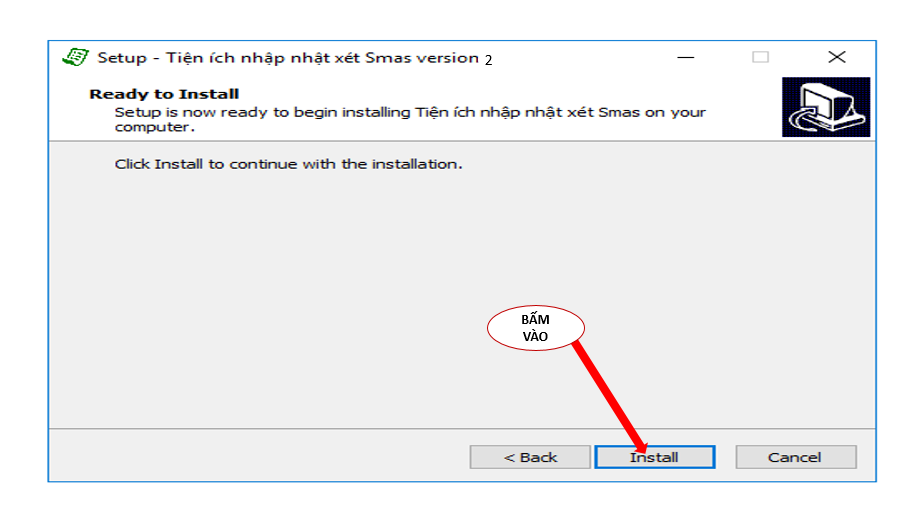This screenshot has width=922, height=517.
Task: Click the green Setup icon in title bar
Action: click(73, 57)
